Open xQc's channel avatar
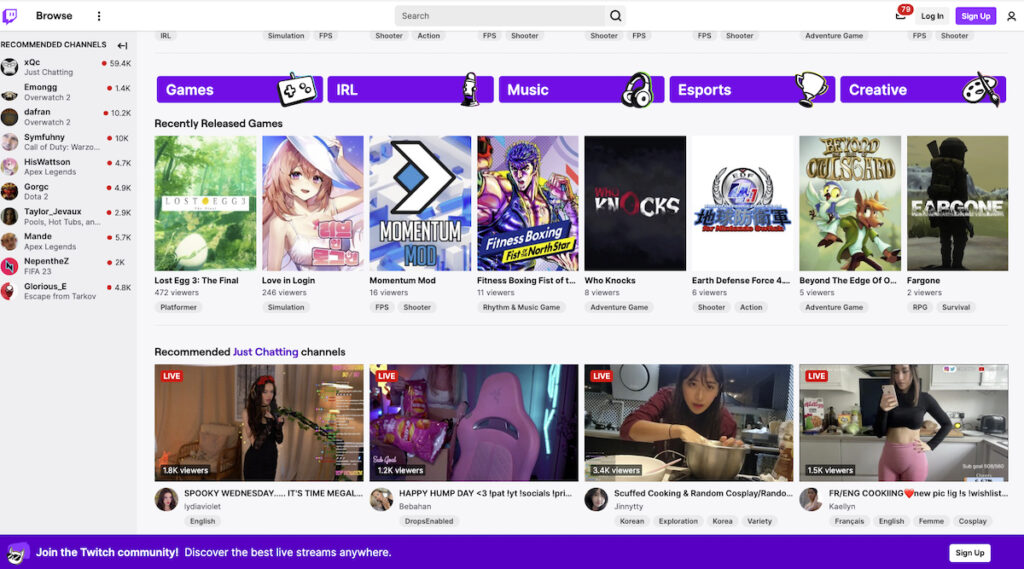Screen dimensions: 1024x569 [x=10, y=67]
